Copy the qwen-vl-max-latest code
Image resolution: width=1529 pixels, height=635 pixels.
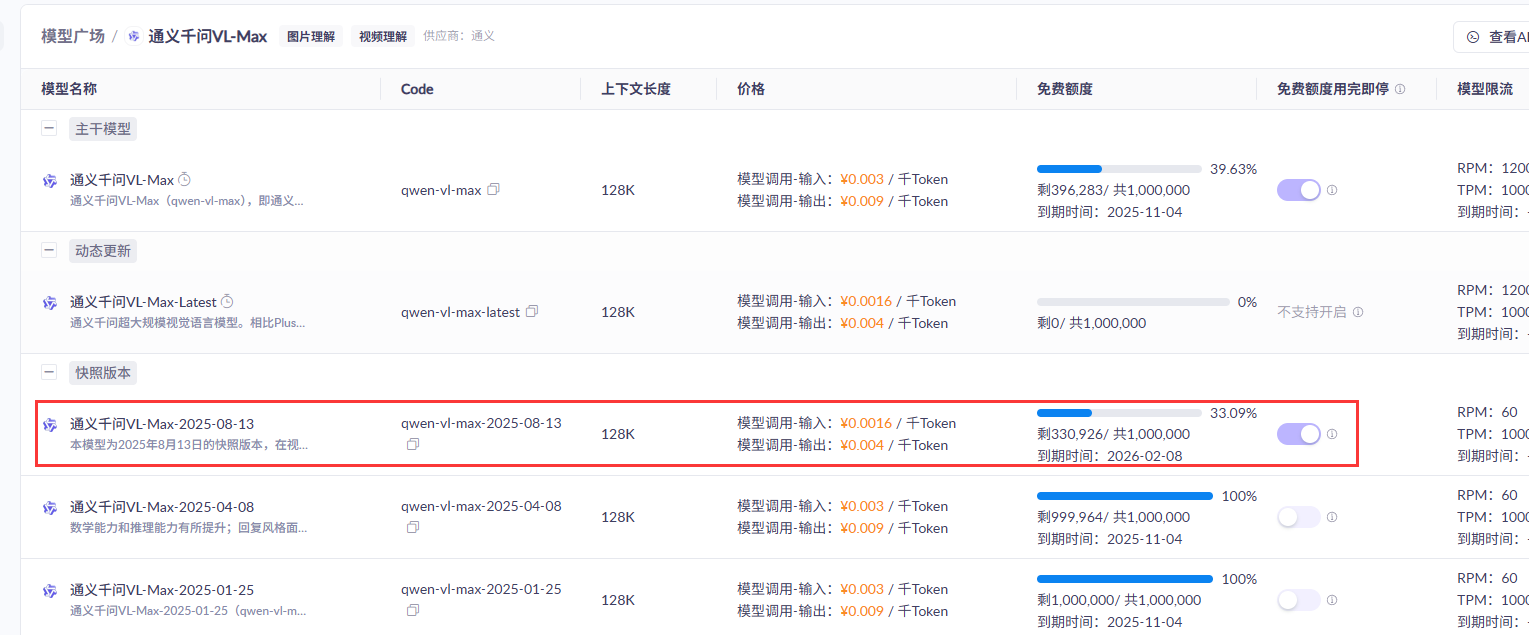click(x=532, y=312)
